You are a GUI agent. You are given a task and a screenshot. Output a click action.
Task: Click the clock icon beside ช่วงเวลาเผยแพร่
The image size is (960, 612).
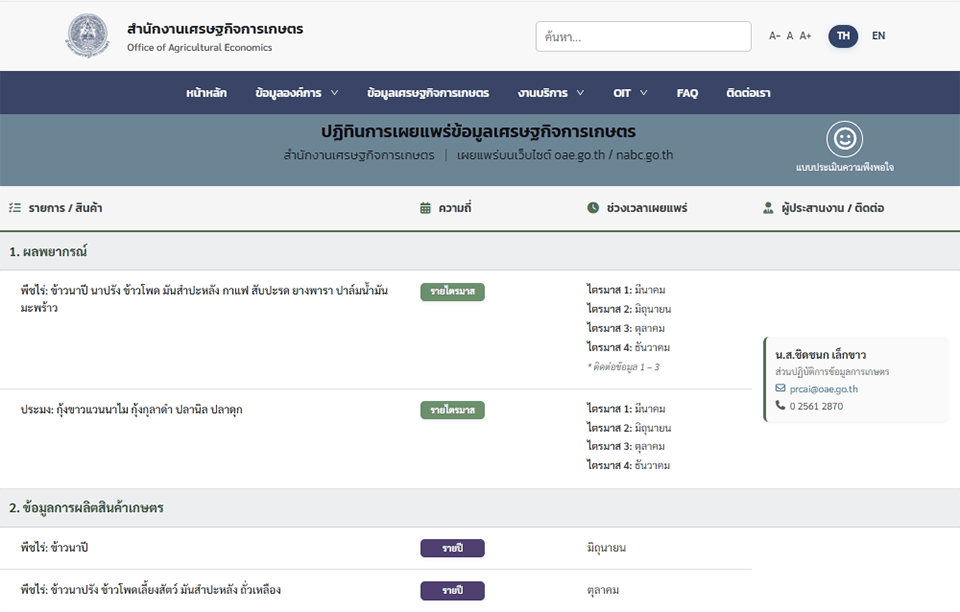click(x=593, y=208)
